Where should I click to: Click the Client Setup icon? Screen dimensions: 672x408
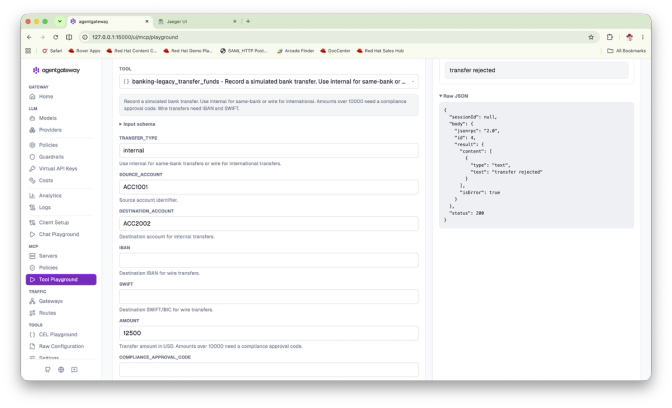32,222
